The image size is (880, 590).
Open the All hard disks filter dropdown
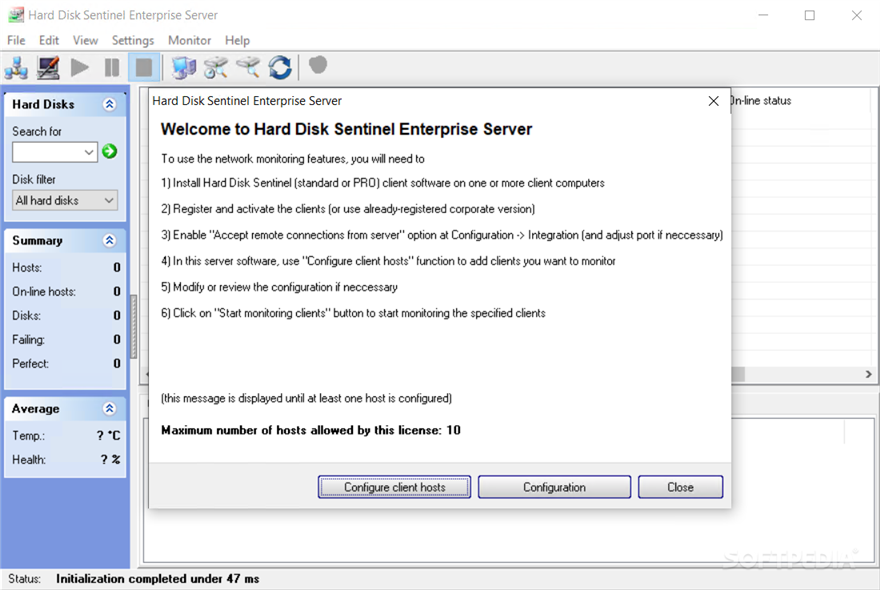point(65,200)
